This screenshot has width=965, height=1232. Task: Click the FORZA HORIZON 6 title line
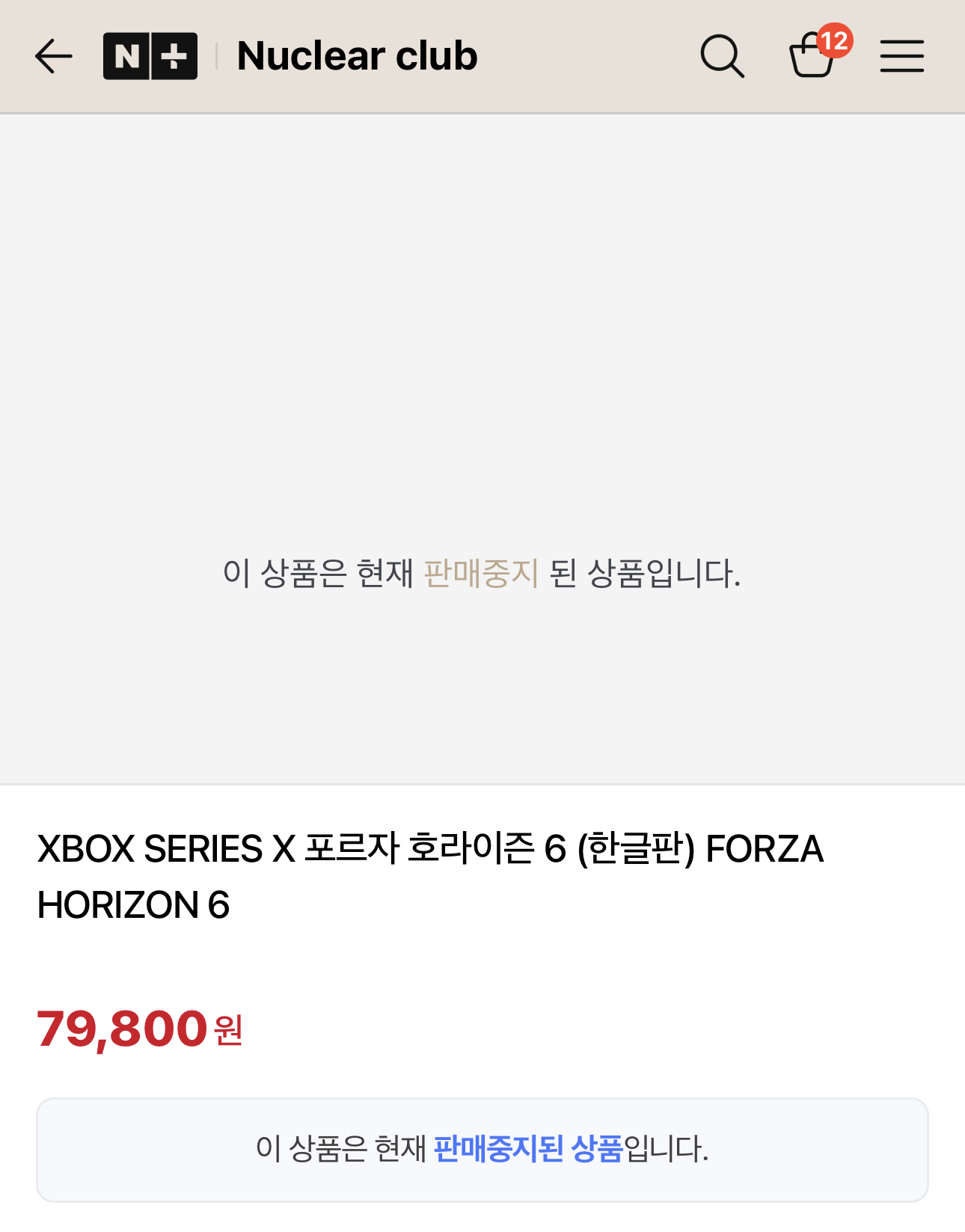tap(133, 905)
